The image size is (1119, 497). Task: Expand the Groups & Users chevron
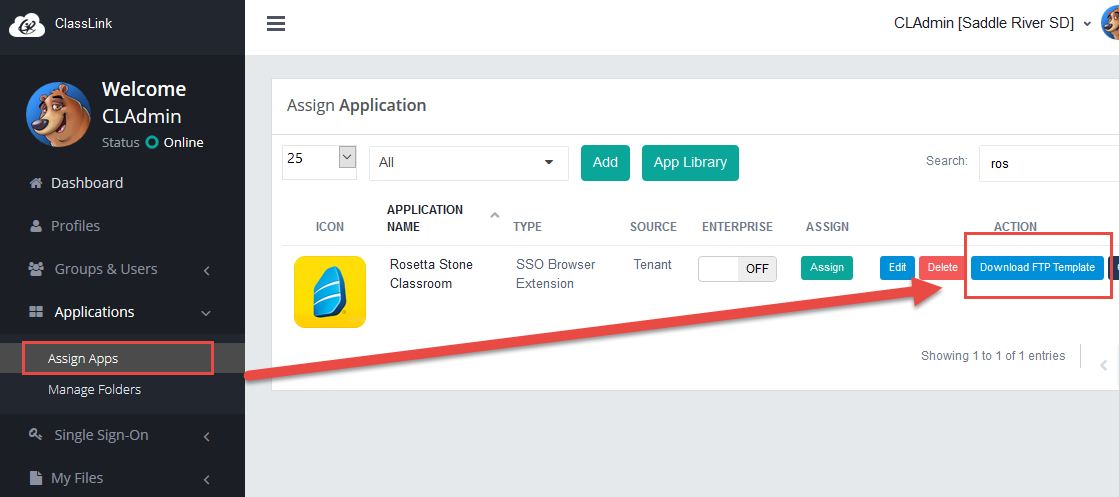pyautogui.click(x=206, y=271)
